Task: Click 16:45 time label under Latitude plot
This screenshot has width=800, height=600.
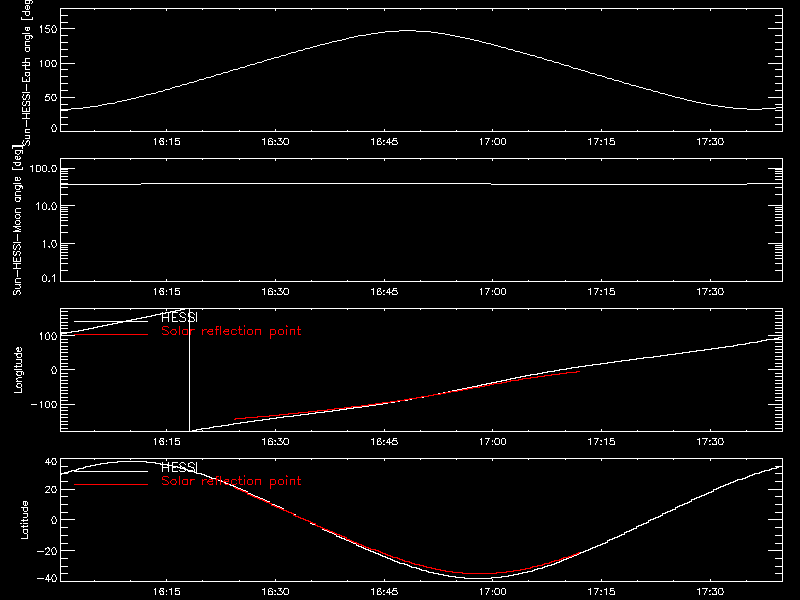Action: (384, 592)
